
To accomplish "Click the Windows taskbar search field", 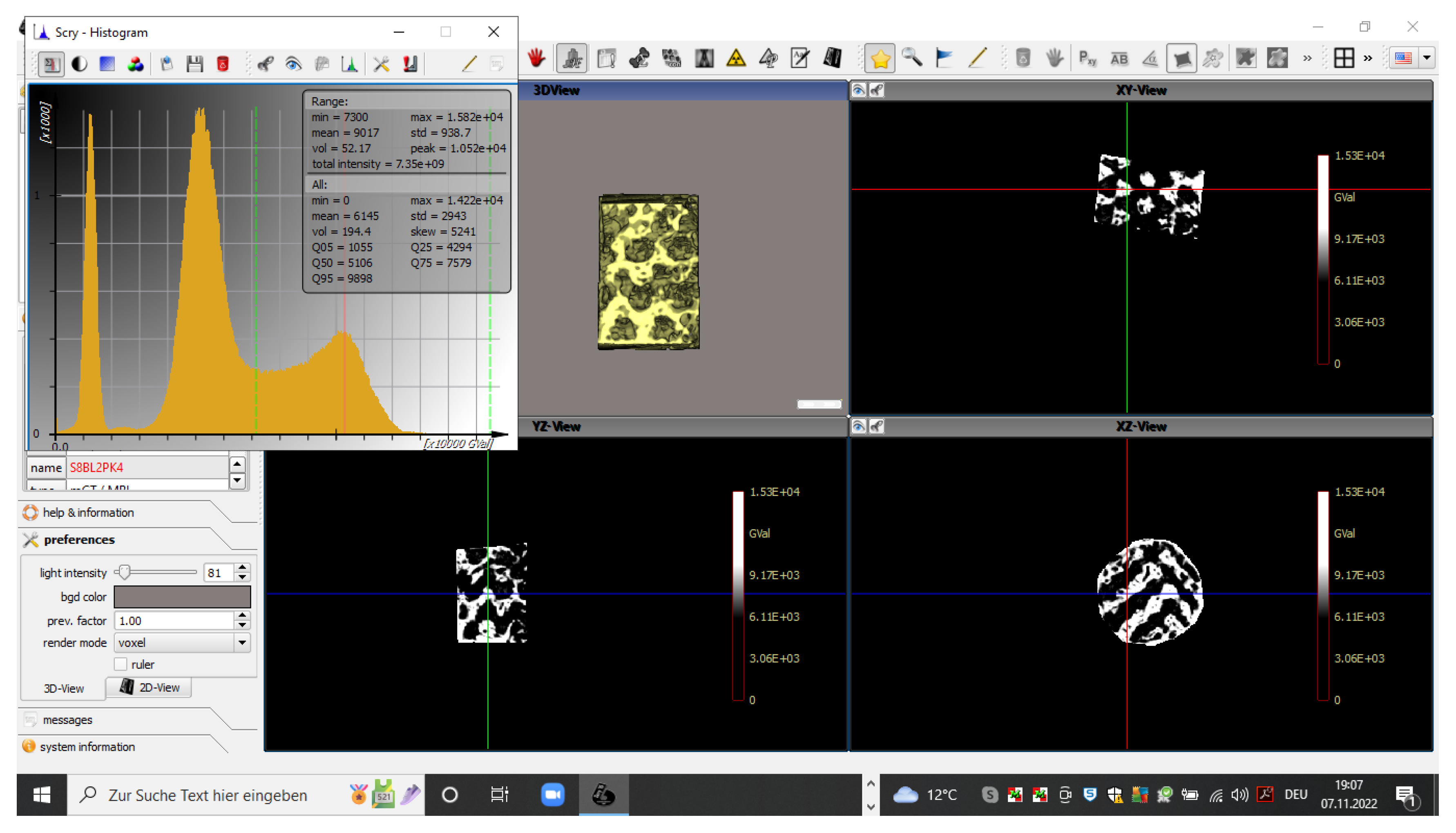I will coord(208,795).
